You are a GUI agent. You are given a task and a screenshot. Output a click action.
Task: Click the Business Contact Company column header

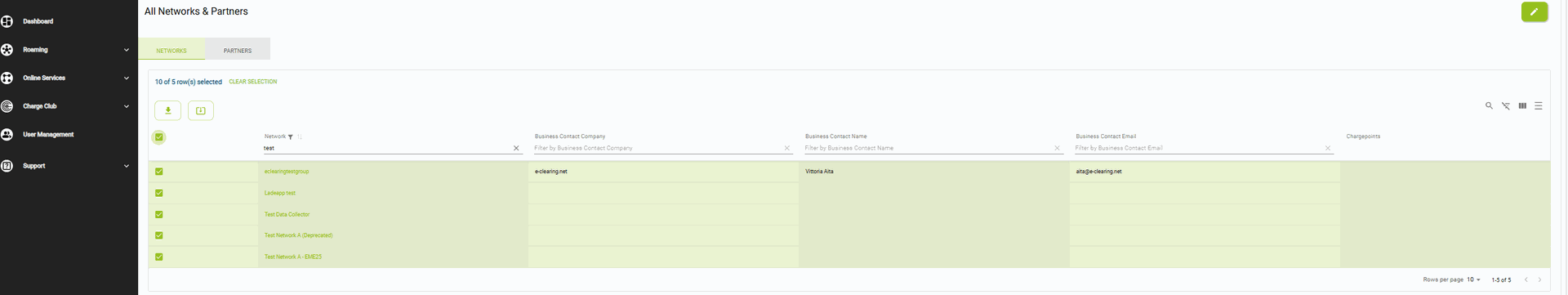click(570, 136)
